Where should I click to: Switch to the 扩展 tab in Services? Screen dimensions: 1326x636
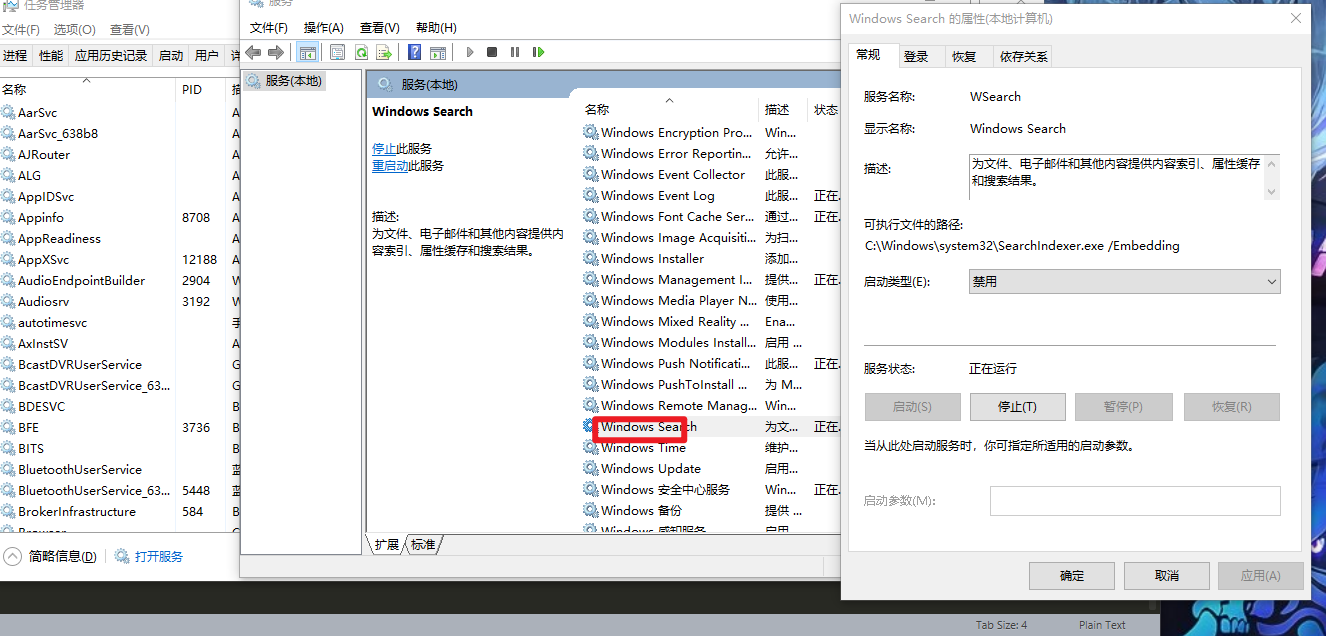(x=387, y=545)
